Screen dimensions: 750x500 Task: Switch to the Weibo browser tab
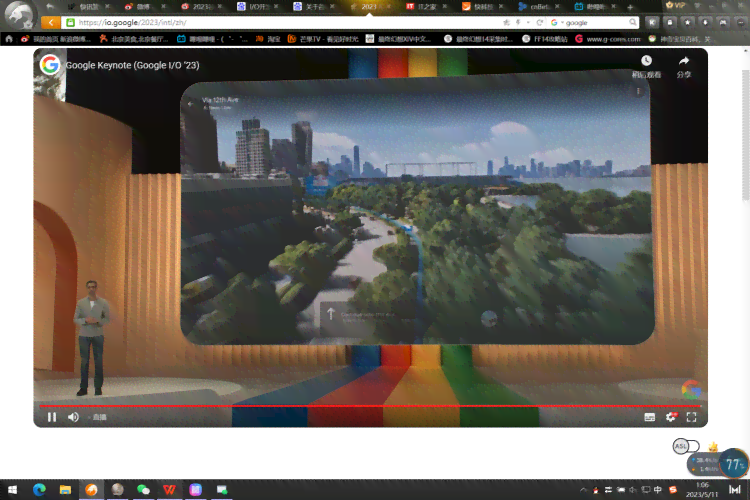(x=143, y=7)
